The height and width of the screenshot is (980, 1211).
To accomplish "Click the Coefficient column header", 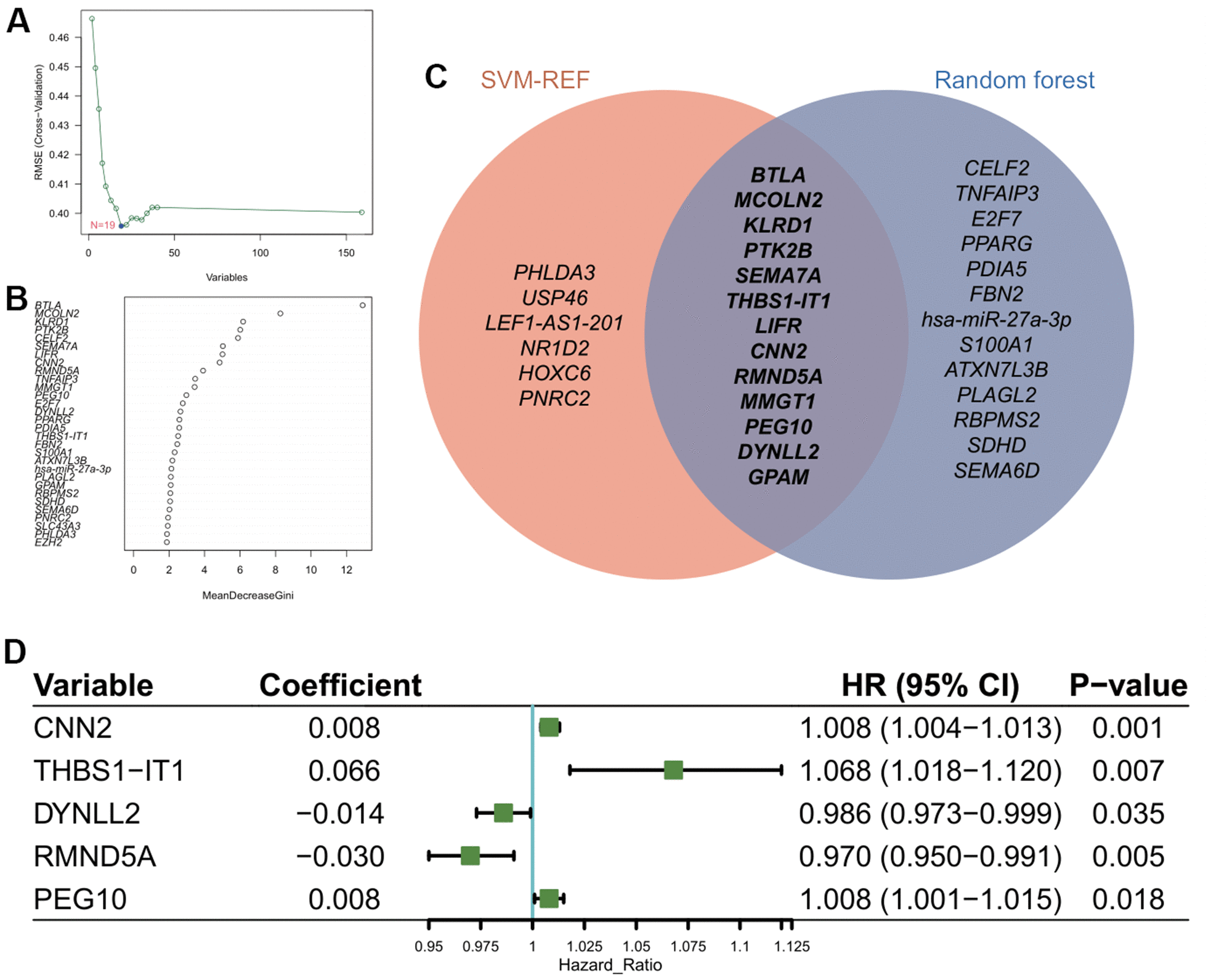I will click(x=340, y=685).
